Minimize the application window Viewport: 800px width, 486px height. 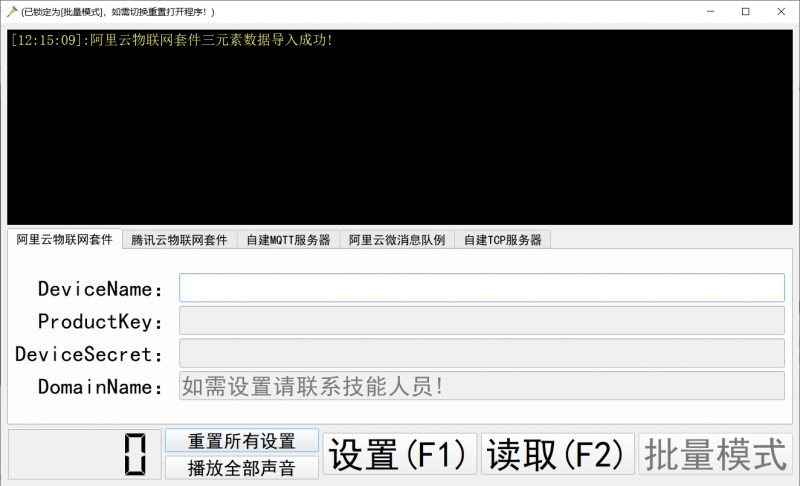pyautogui.click(x=710, y=11)
